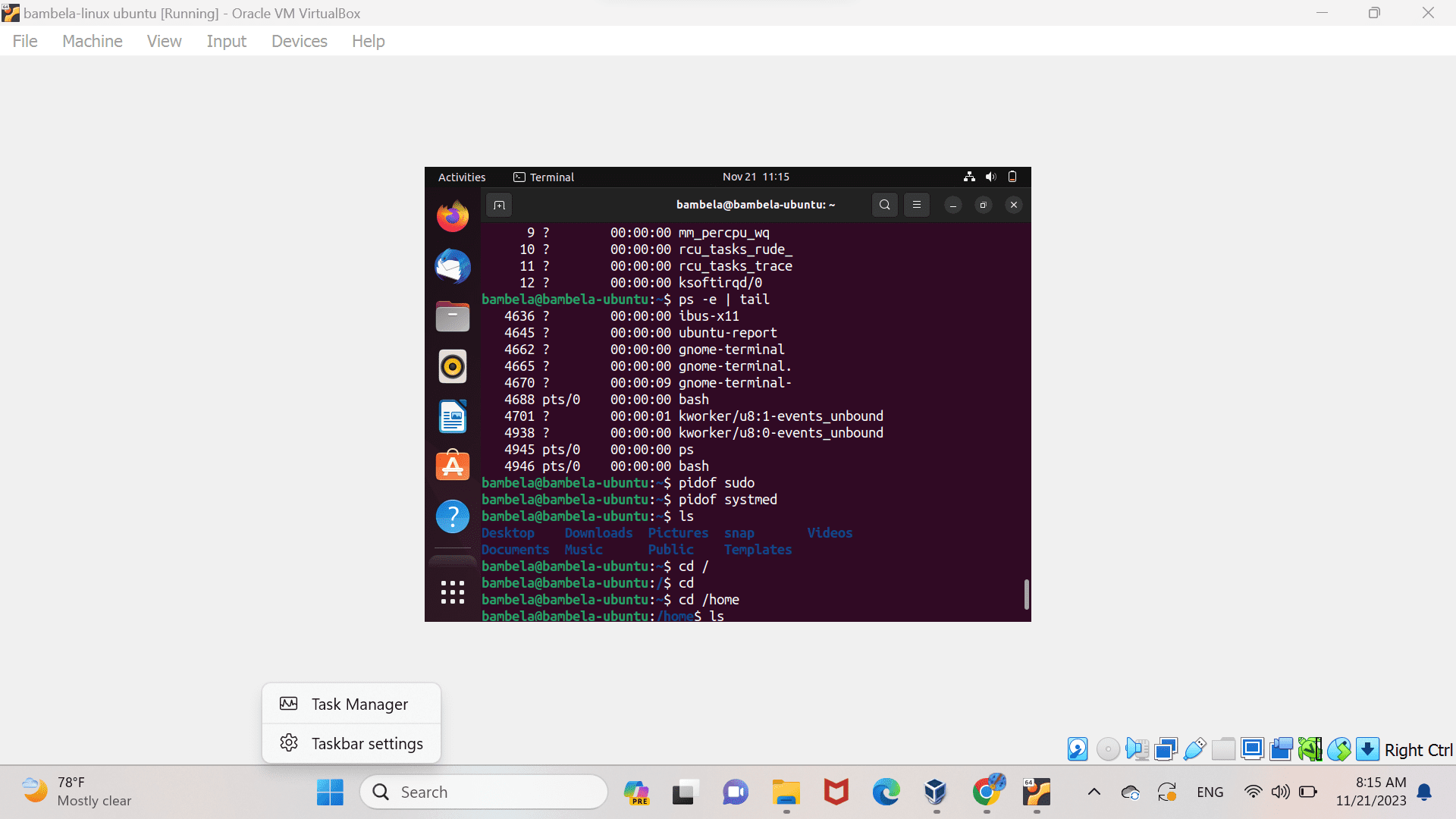The height and width of the screenshot is (819, 1456).
Task: Click the Ubuntu battery/power icon
Action: pos(1012,177)
